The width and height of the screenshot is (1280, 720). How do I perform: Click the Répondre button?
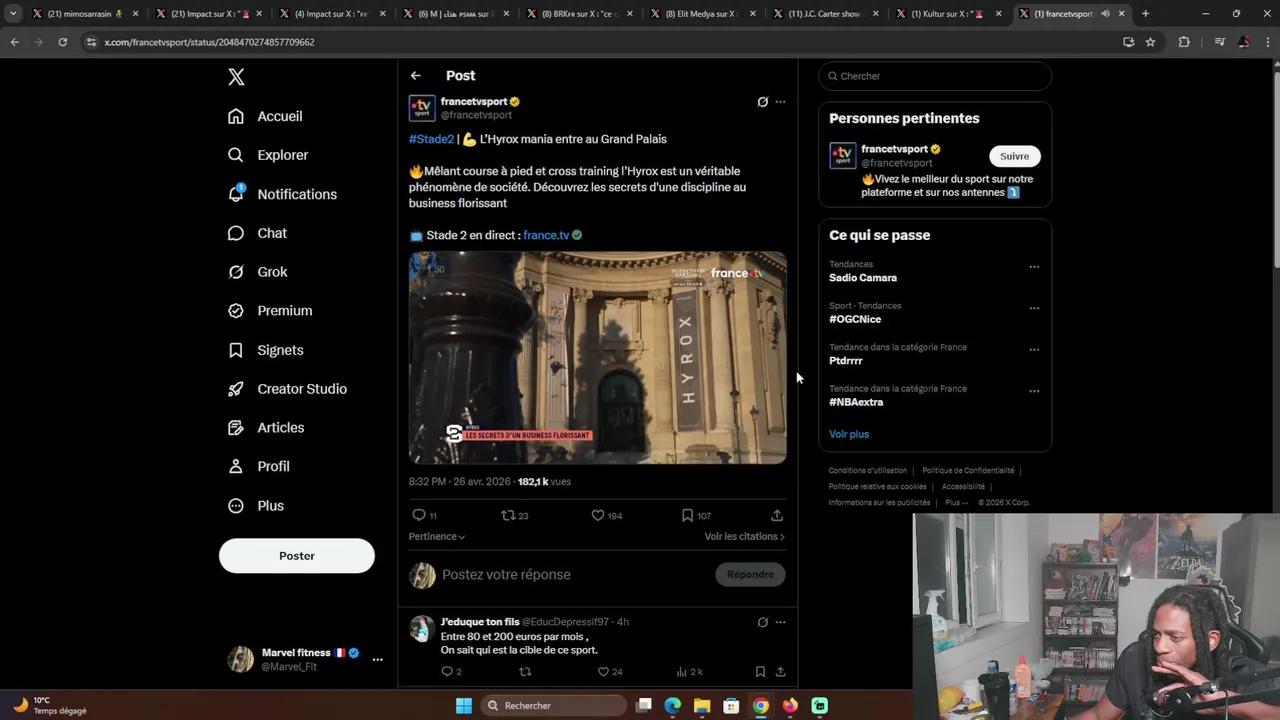tap(750, 575)
